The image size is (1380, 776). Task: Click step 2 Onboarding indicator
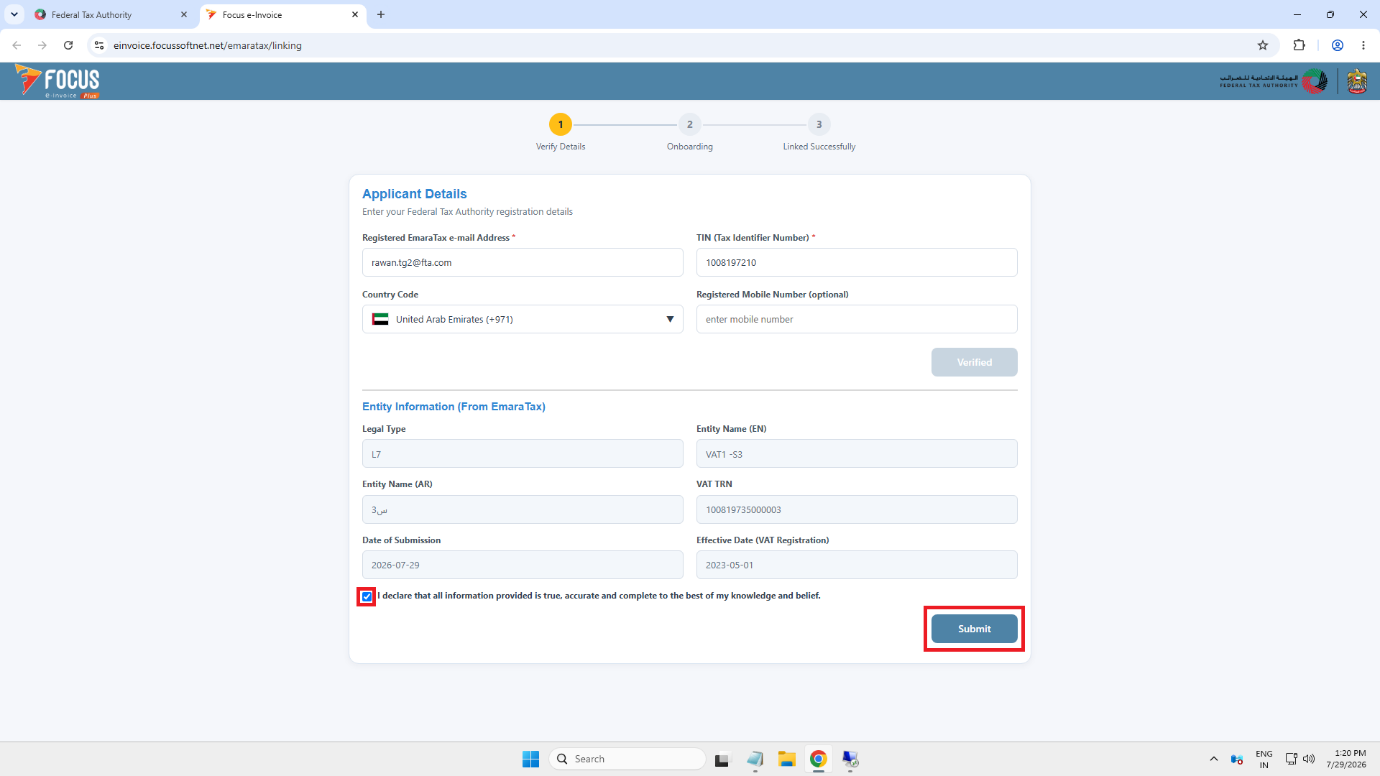coord(689,125)
